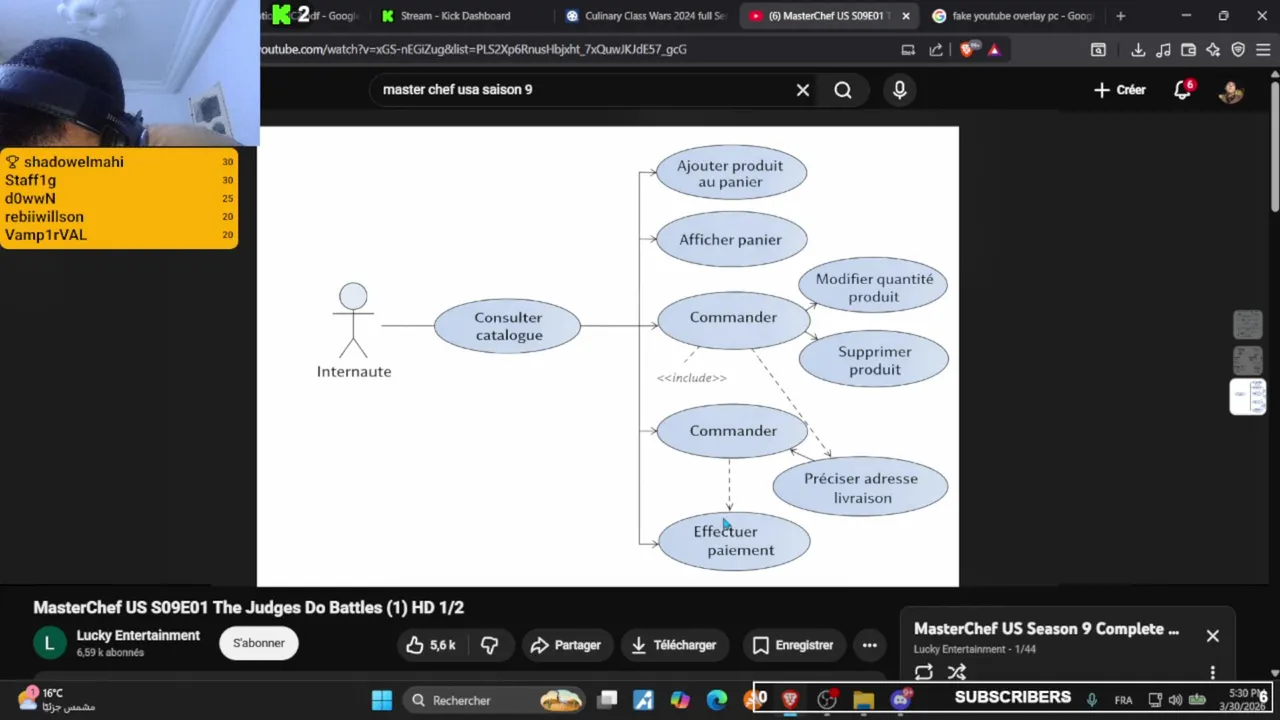1280x720 pixels.
Task: Open the Brave Rewards triangle icon
Action: [x=994, y=49]
